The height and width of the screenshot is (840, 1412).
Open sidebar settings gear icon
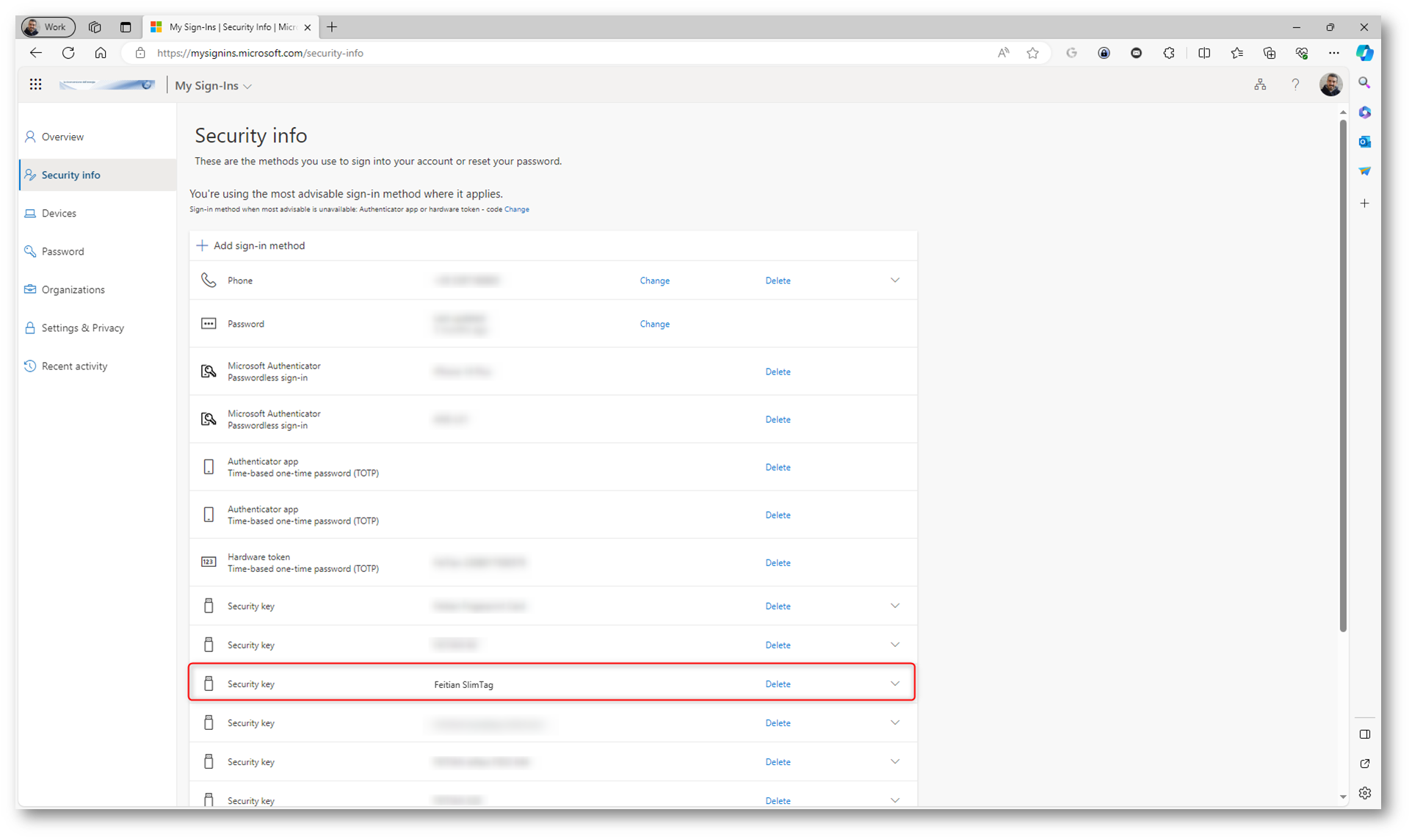pyautogui.click(x=1364, y=793)
